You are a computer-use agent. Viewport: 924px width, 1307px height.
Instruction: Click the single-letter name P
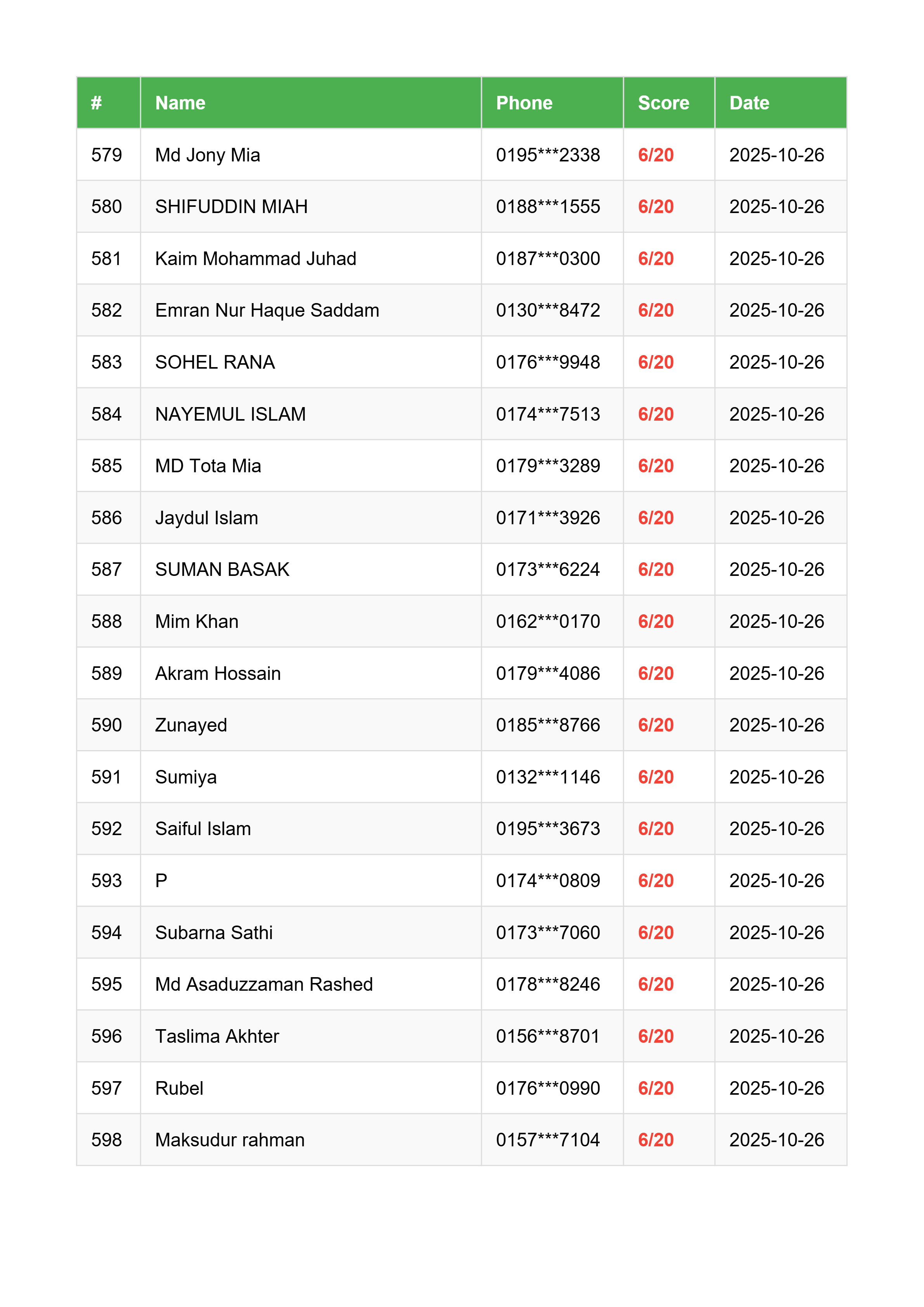pos(161,881)
